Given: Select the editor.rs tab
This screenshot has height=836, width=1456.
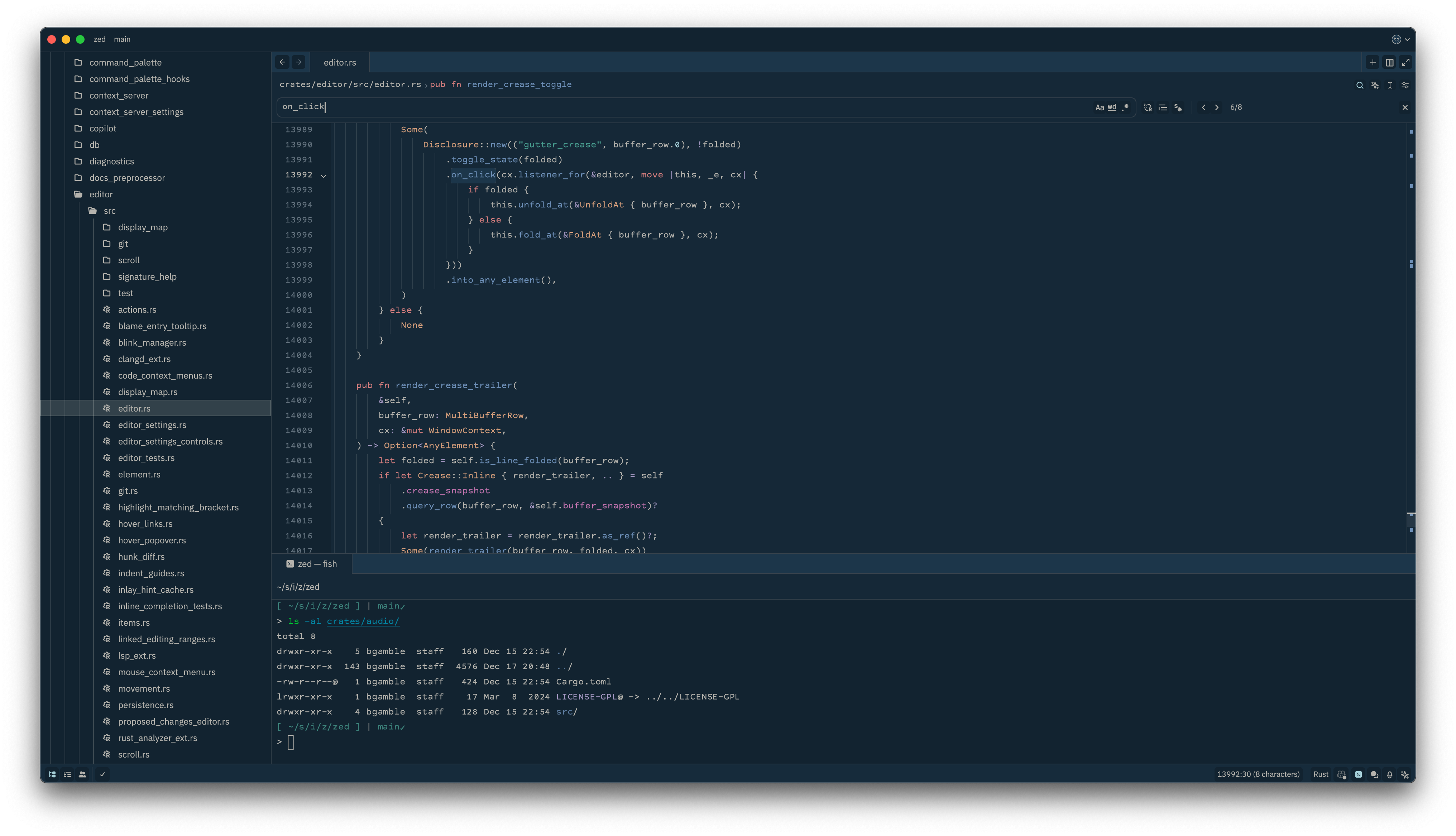Looking at the screenshot, I should (339, 62).
